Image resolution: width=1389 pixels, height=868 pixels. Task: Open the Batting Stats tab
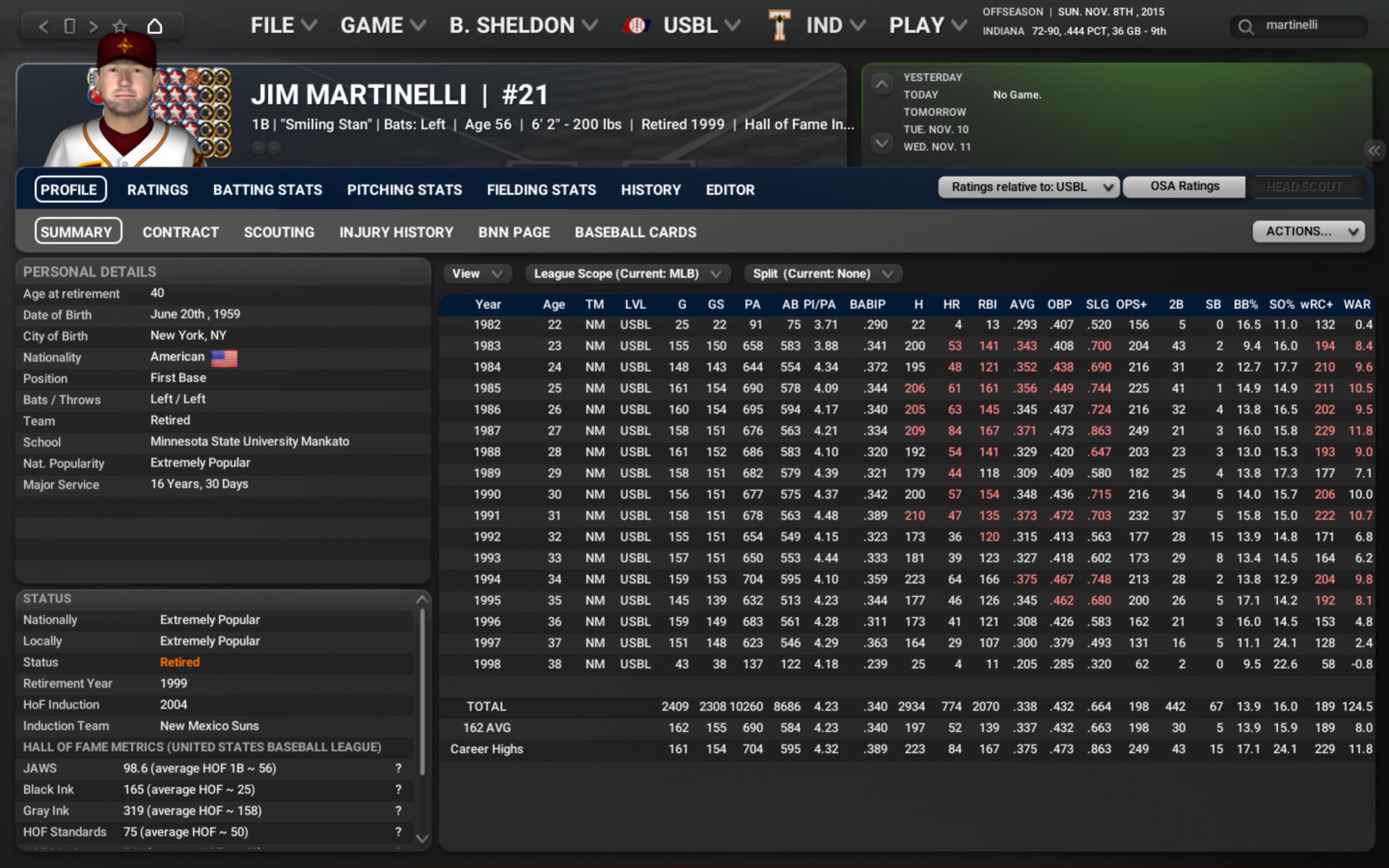[267, 190]
